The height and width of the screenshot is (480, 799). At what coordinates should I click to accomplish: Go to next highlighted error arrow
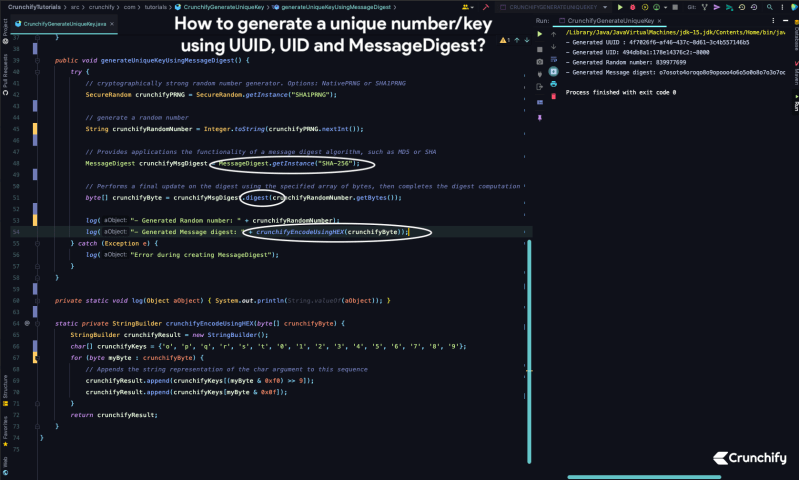527,40
